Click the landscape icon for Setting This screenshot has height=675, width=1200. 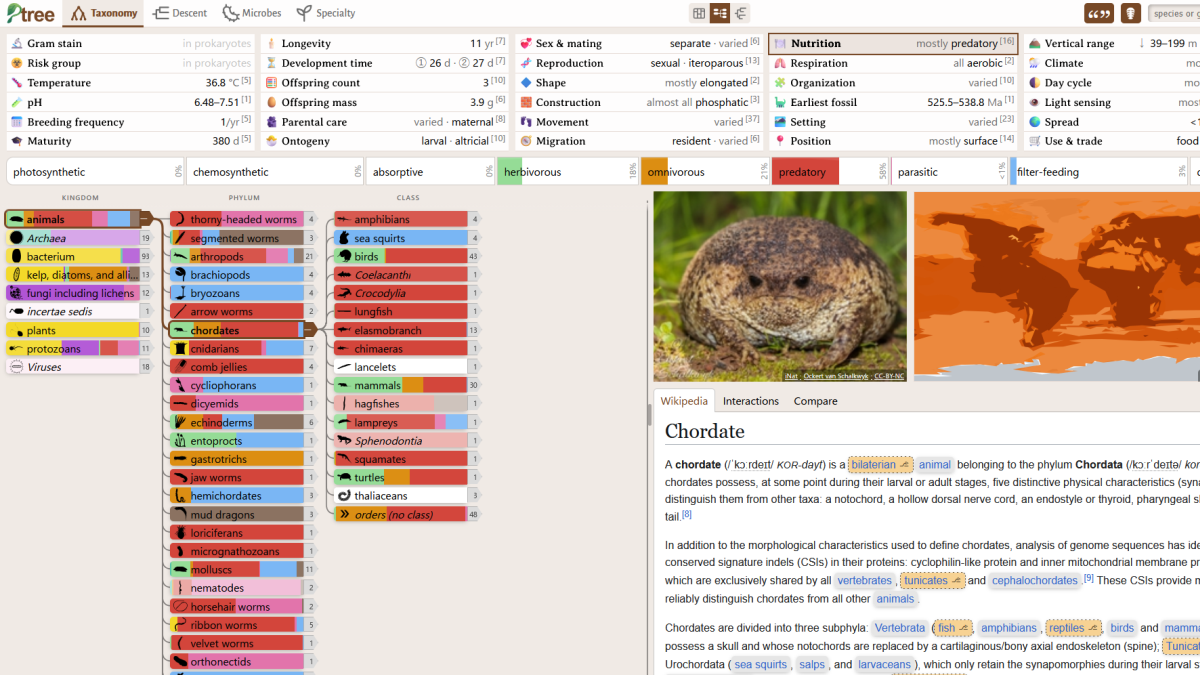coord(781,122)
